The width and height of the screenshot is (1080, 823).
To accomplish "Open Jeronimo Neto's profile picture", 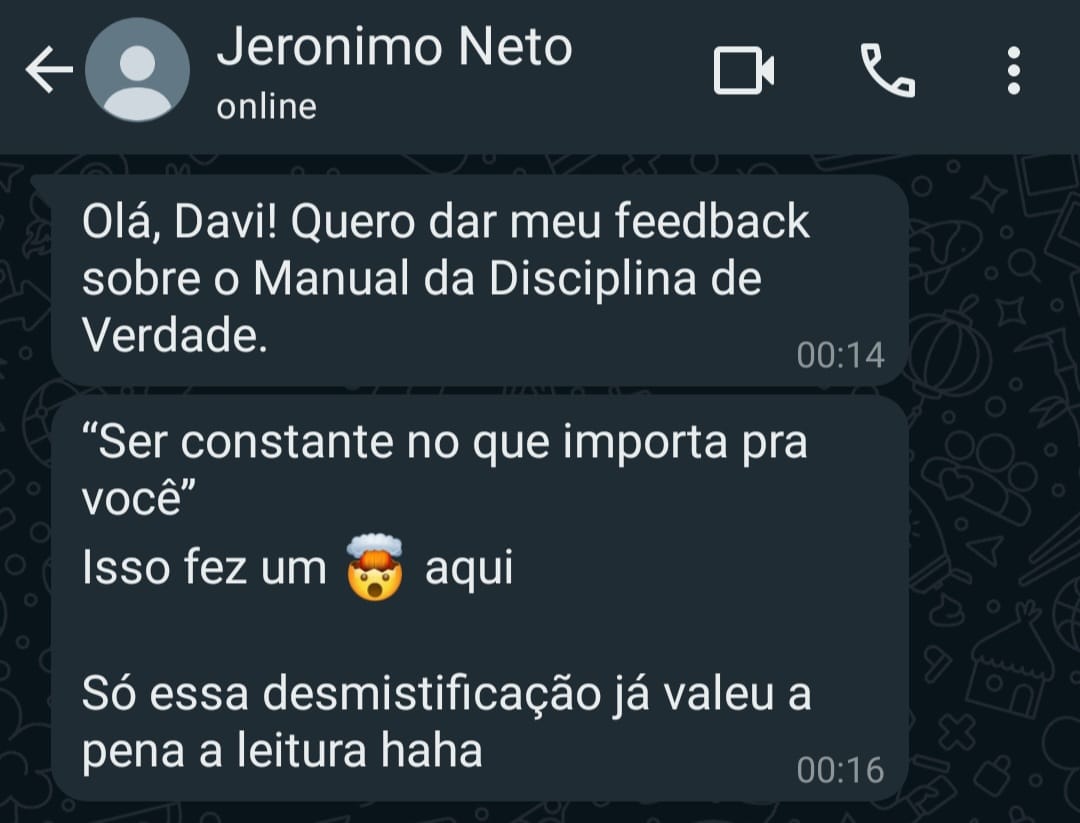I will click(x=137, y=70).
